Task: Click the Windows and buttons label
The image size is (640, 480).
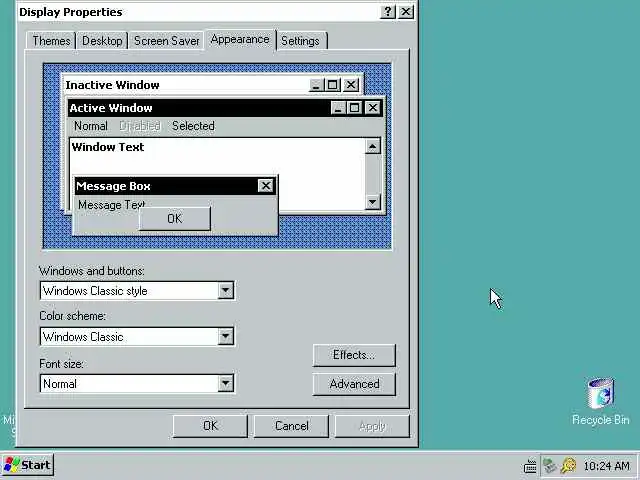Action: point(92,271)
